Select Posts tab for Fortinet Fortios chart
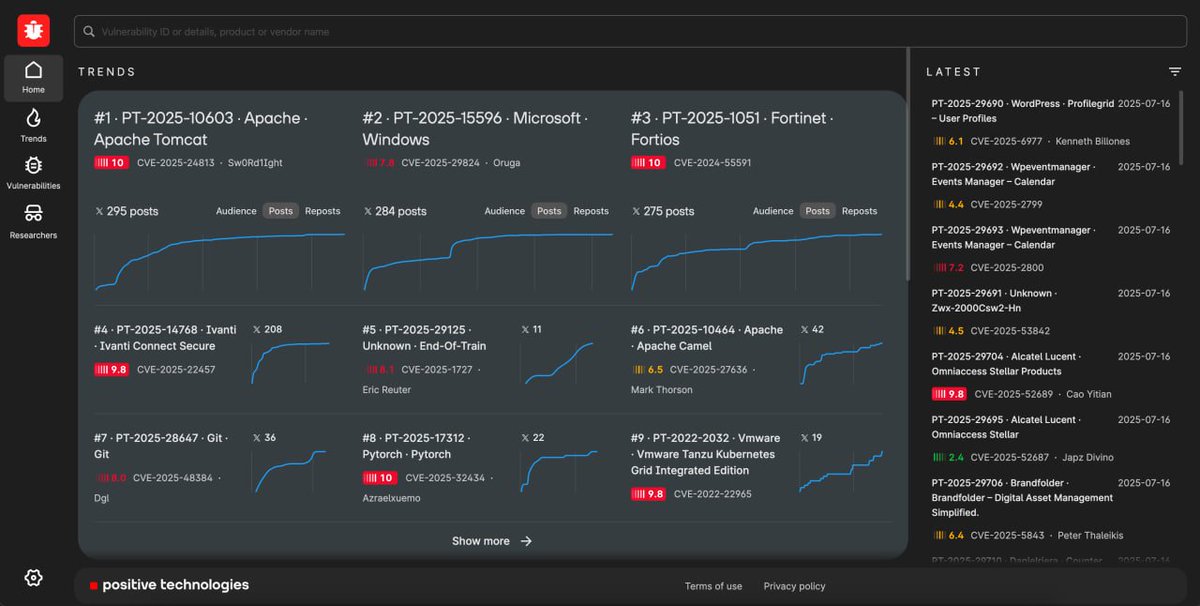This screenshot has width=1200, height=606. tap(818, 211)
